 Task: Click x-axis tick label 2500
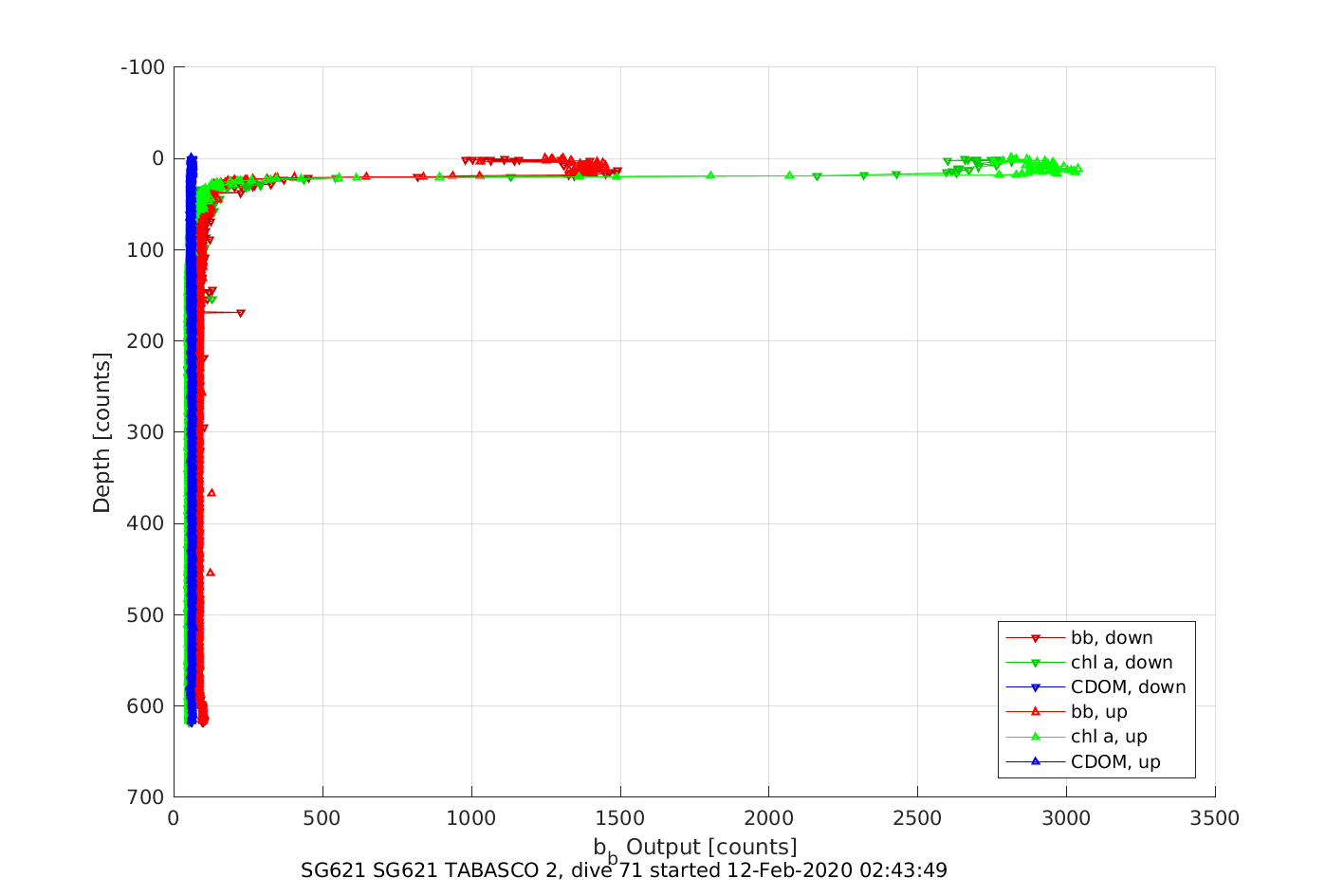[918, 818]
